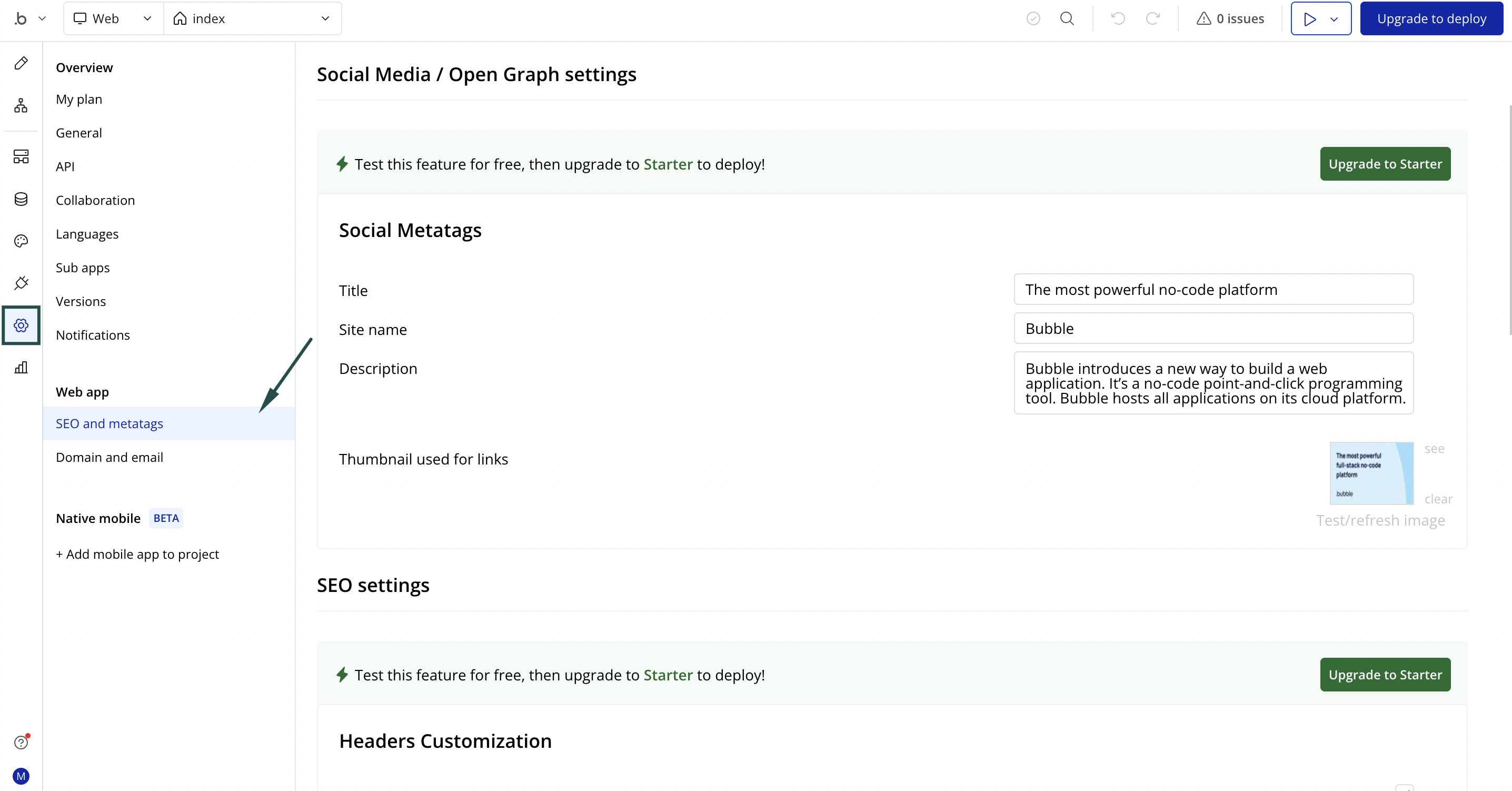Image resolution: width=1512 pixels, height=791 pixels.
Task: Click the Overview heading in sidebar
Action: (x=84, y=67)
